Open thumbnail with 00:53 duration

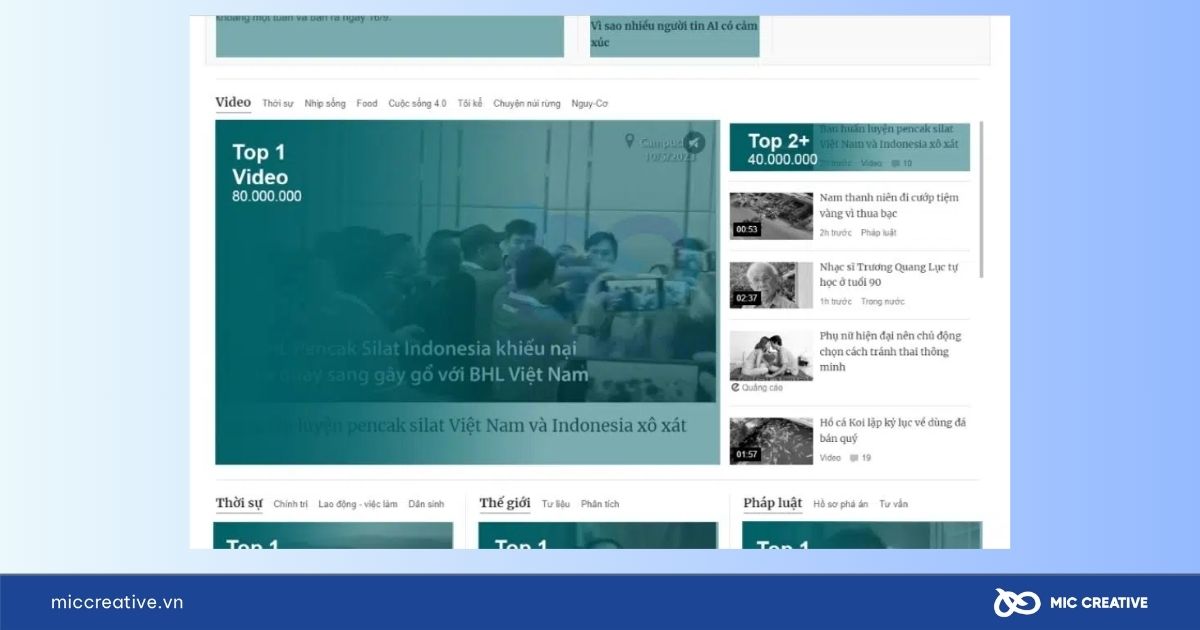point(771,216)
